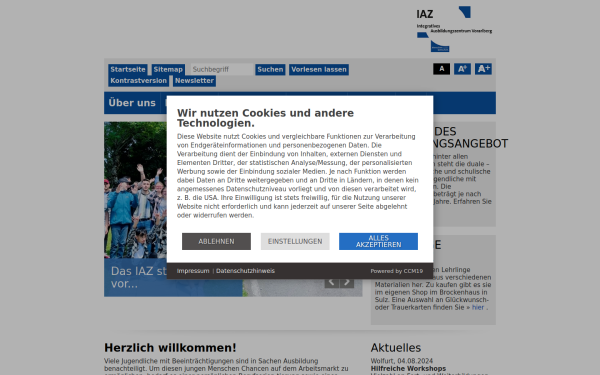Accept all cookies with ALLES AKZEPTIEREN
This screenshot has height=375, width=600.
pyautogui.click(x=378, y=241)
